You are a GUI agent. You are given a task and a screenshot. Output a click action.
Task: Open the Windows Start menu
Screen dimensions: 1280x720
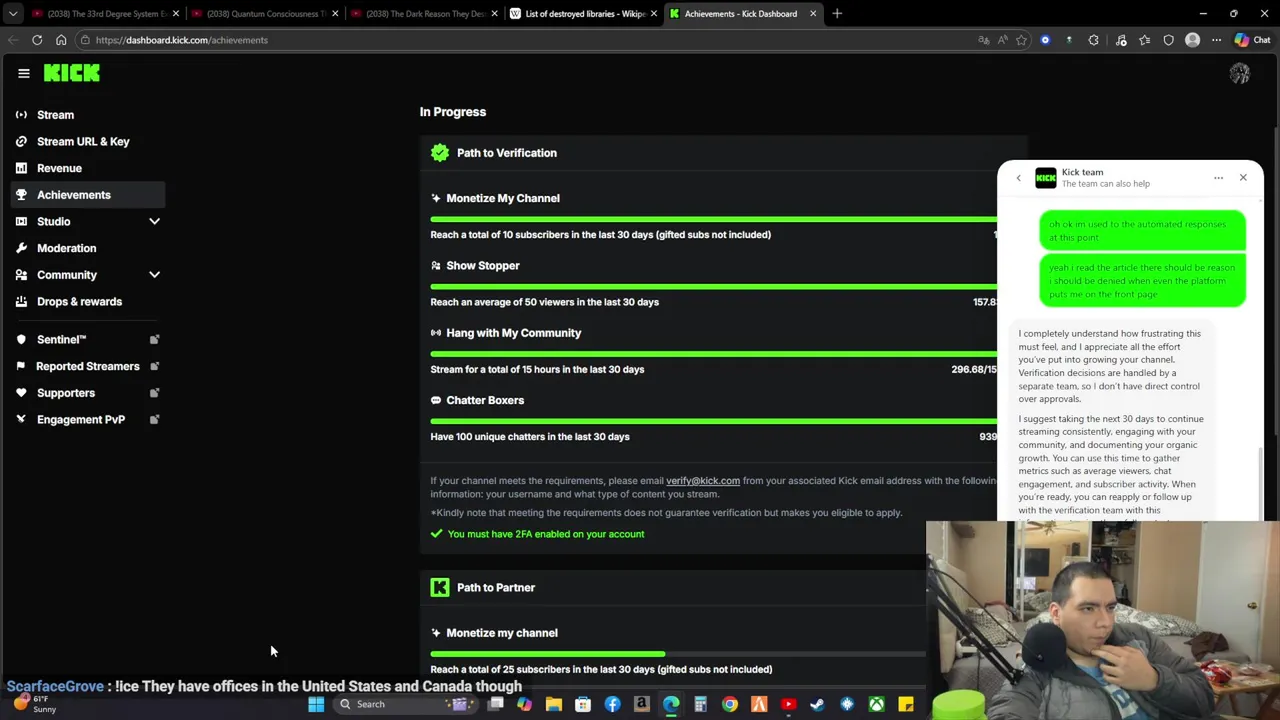[316, 704]
